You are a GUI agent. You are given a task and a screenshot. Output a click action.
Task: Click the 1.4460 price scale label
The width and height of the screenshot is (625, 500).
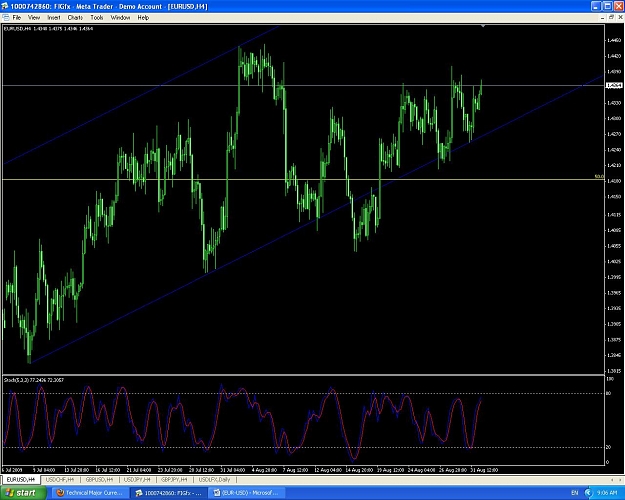(x=614, y=40)
